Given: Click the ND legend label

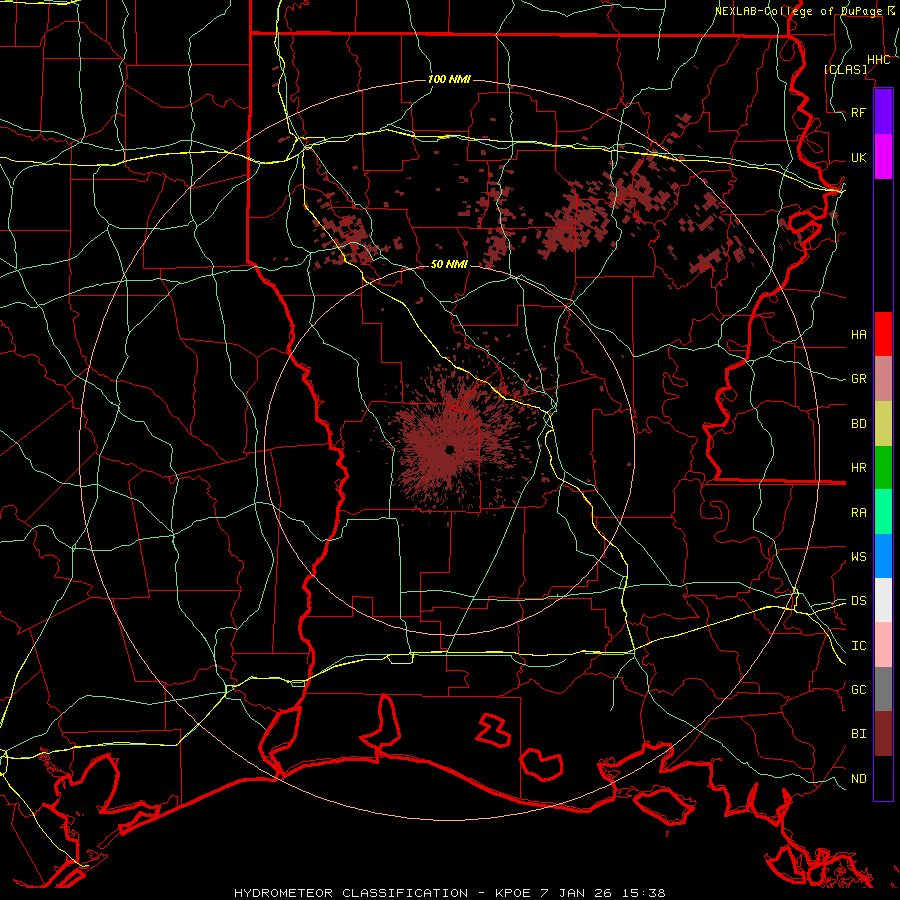Looking at the screenshot, I should click(859, 778).
